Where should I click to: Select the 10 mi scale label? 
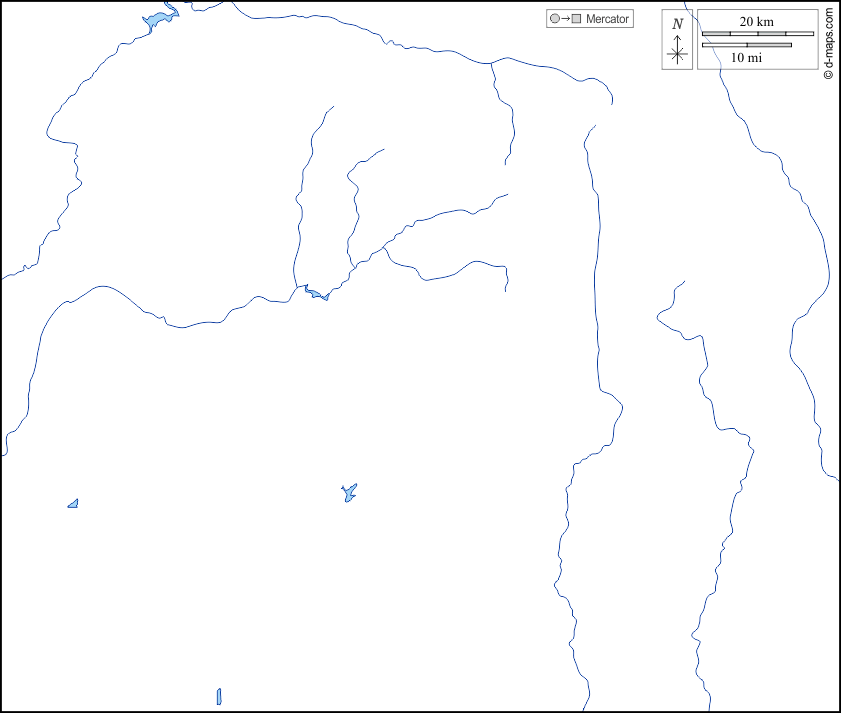pyautogui.click(x=746, y=58)
